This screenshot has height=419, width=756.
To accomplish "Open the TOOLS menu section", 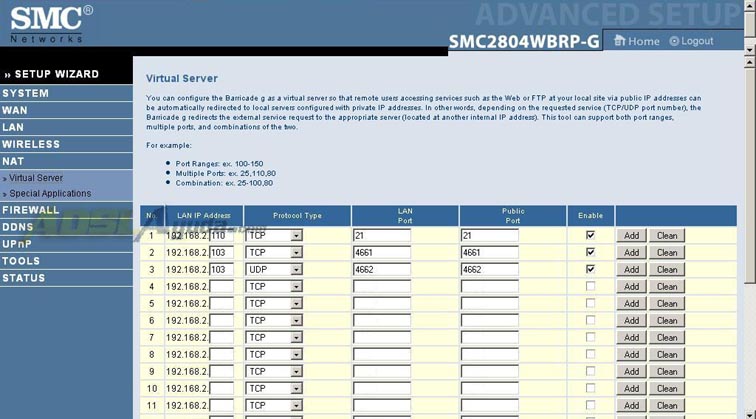I will click(x=66, y=261).
